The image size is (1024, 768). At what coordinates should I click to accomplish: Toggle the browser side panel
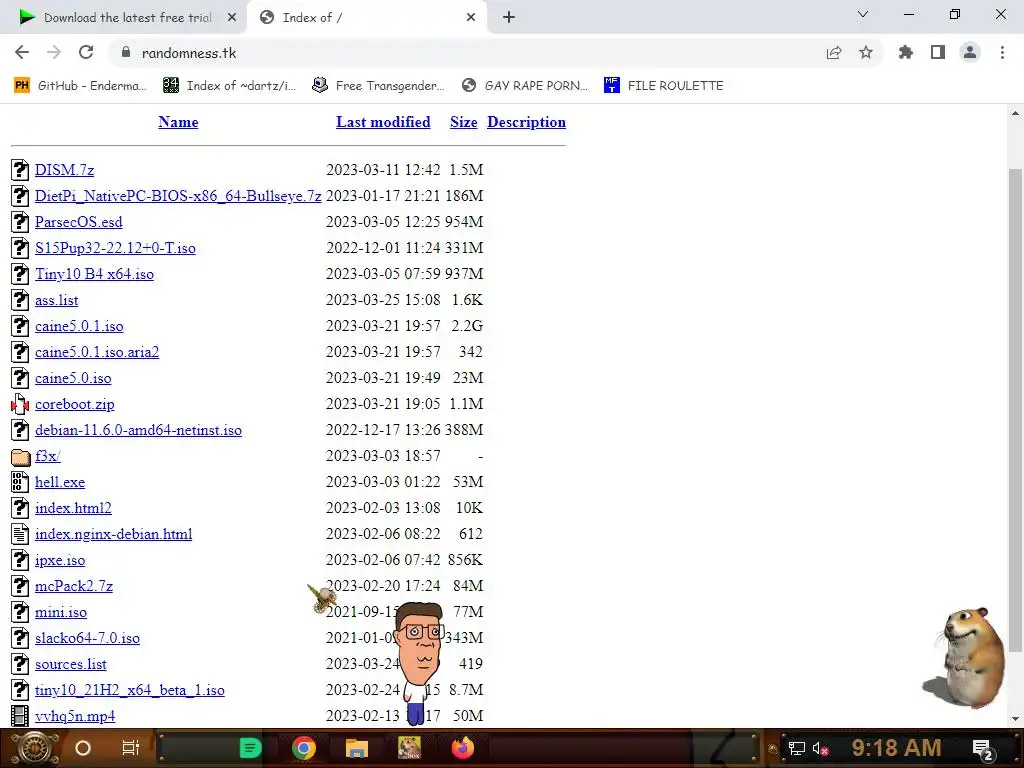(938, 53)
